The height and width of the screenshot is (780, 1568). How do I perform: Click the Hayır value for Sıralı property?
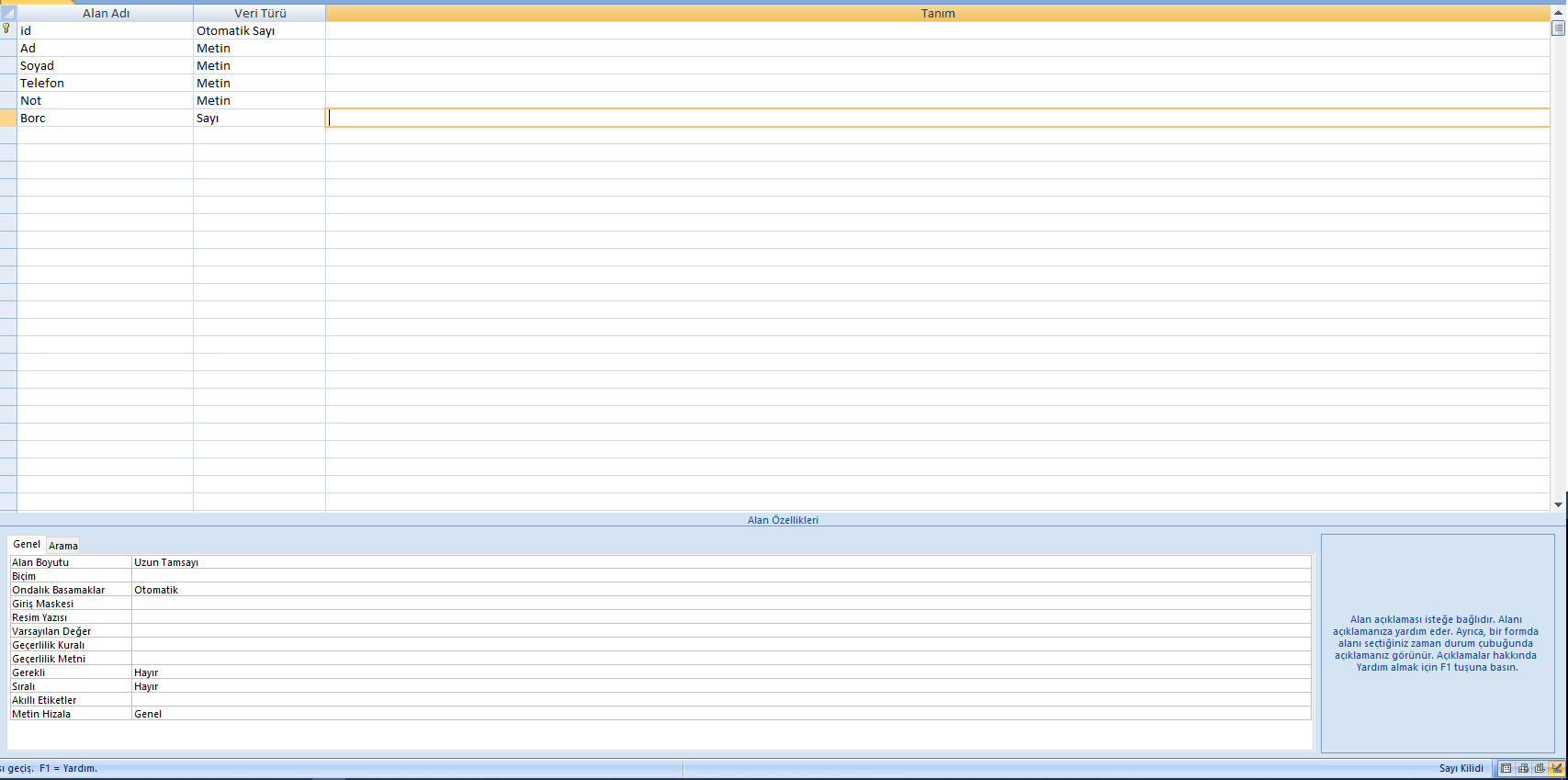(721, 686)
